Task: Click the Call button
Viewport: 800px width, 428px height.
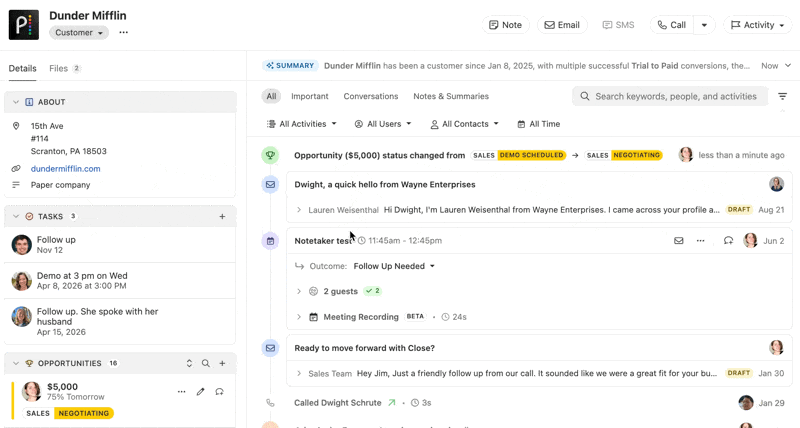Action: click(671, 25)
